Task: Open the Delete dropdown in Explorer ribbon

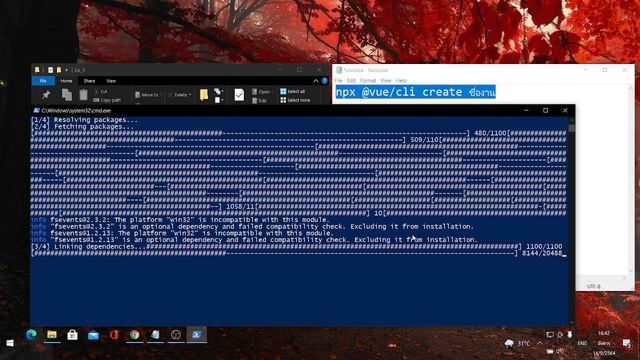Action: click(180, 95)
